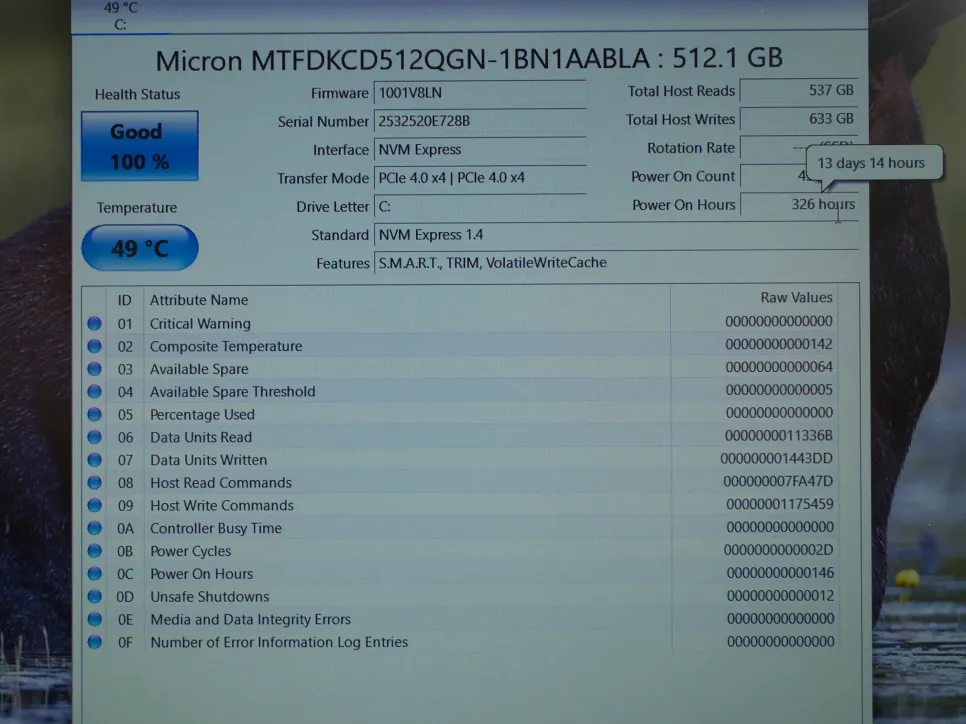This screenshot has height=724, width=966.
Task: Click the Serial Number value field
Action: tap(479, 121)
